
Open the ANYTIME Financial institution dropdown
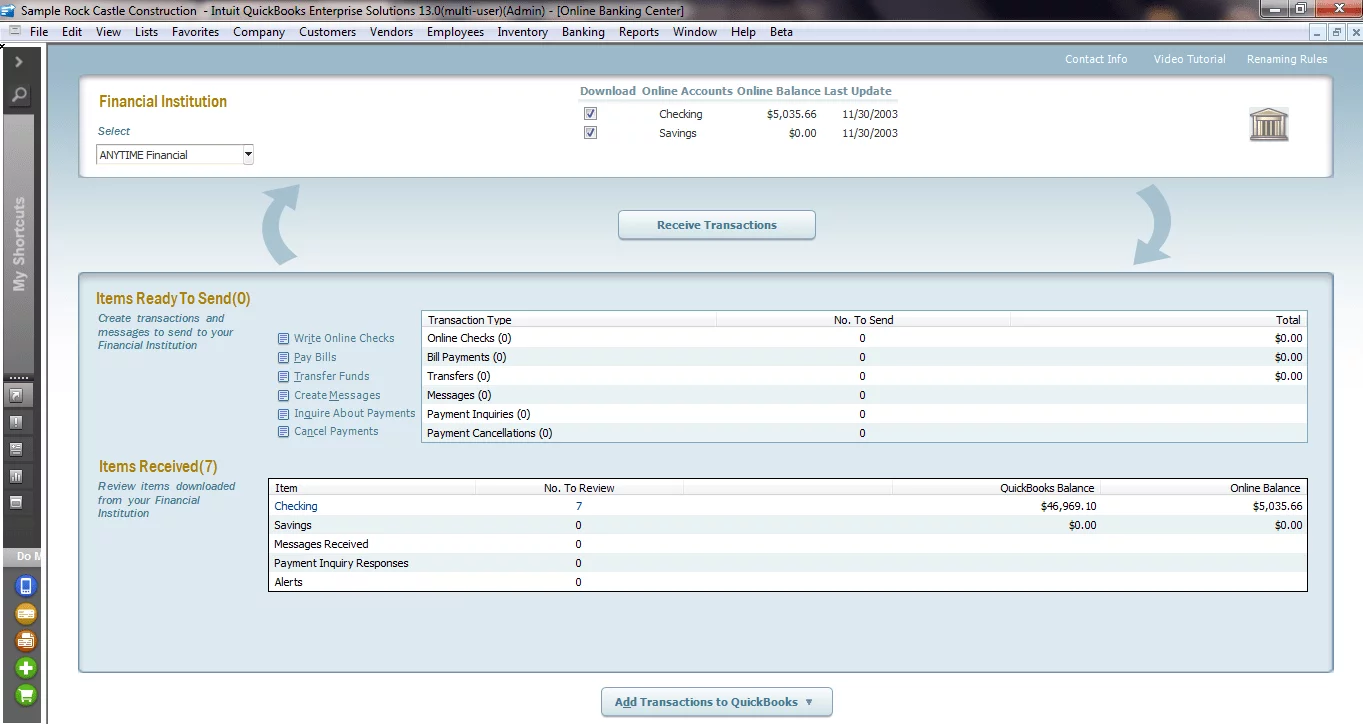pyautogui.click(x=249, y=154)
